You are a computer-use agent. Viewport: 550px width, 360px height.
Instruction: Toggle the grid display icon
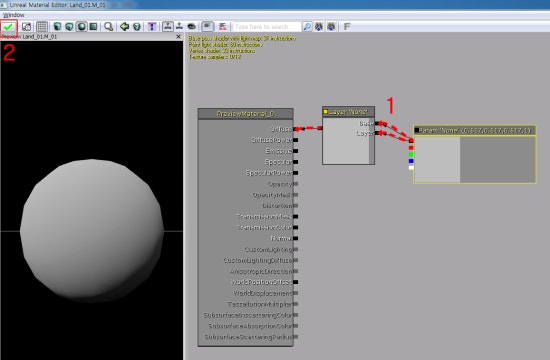(42, 27)
